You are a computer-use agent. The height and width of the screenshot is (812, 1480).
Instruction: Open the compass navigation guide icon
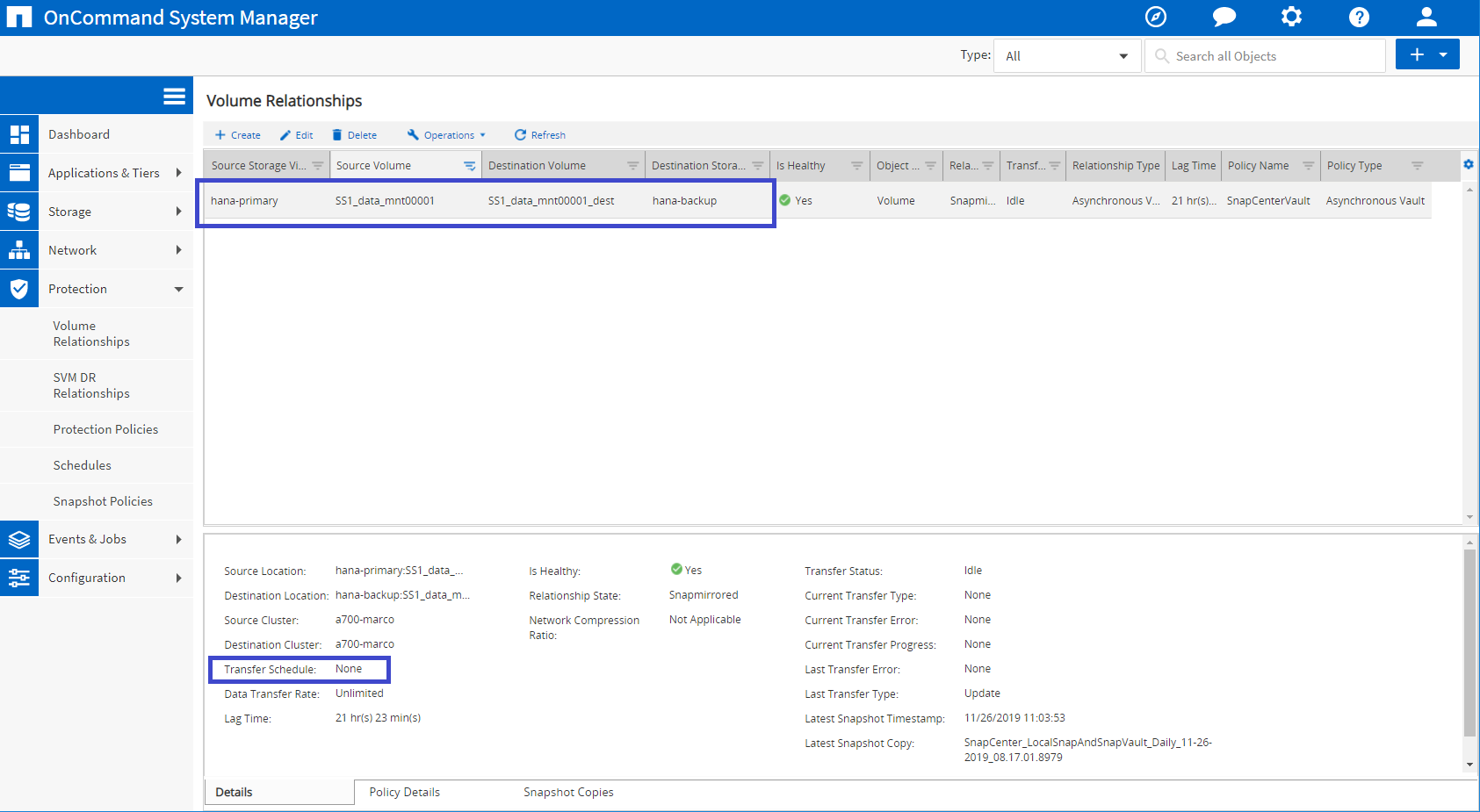tap(1156, 17)
